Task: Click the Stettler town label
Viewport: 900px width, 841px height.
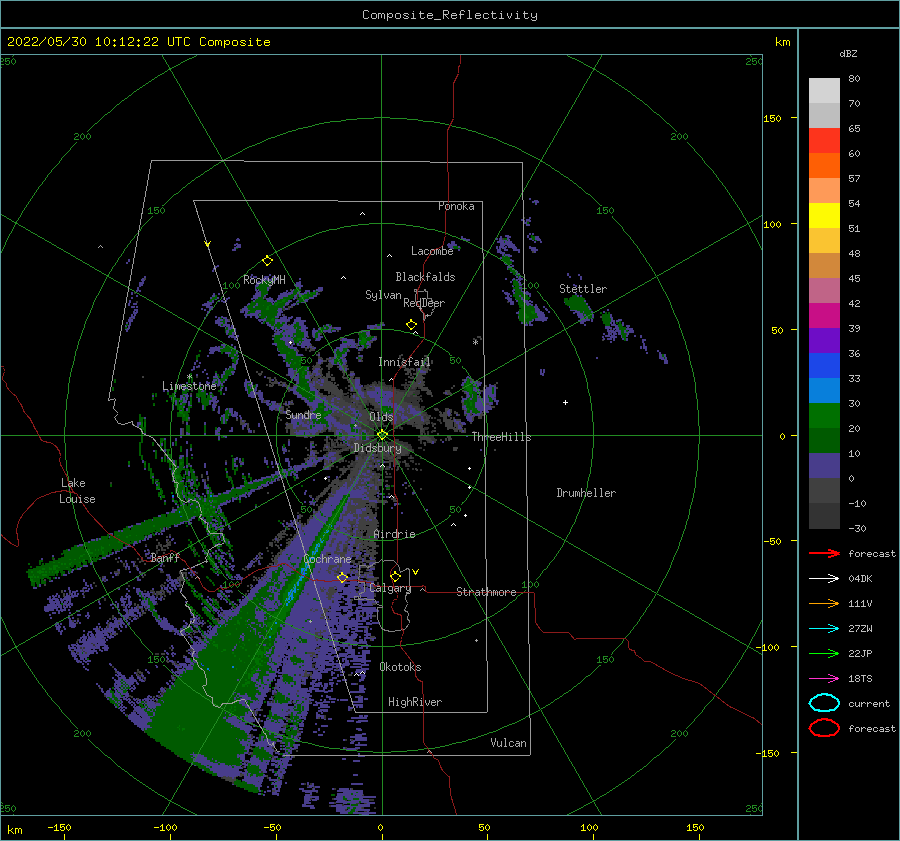Action: pyautogui.click(x=583, y=289)
